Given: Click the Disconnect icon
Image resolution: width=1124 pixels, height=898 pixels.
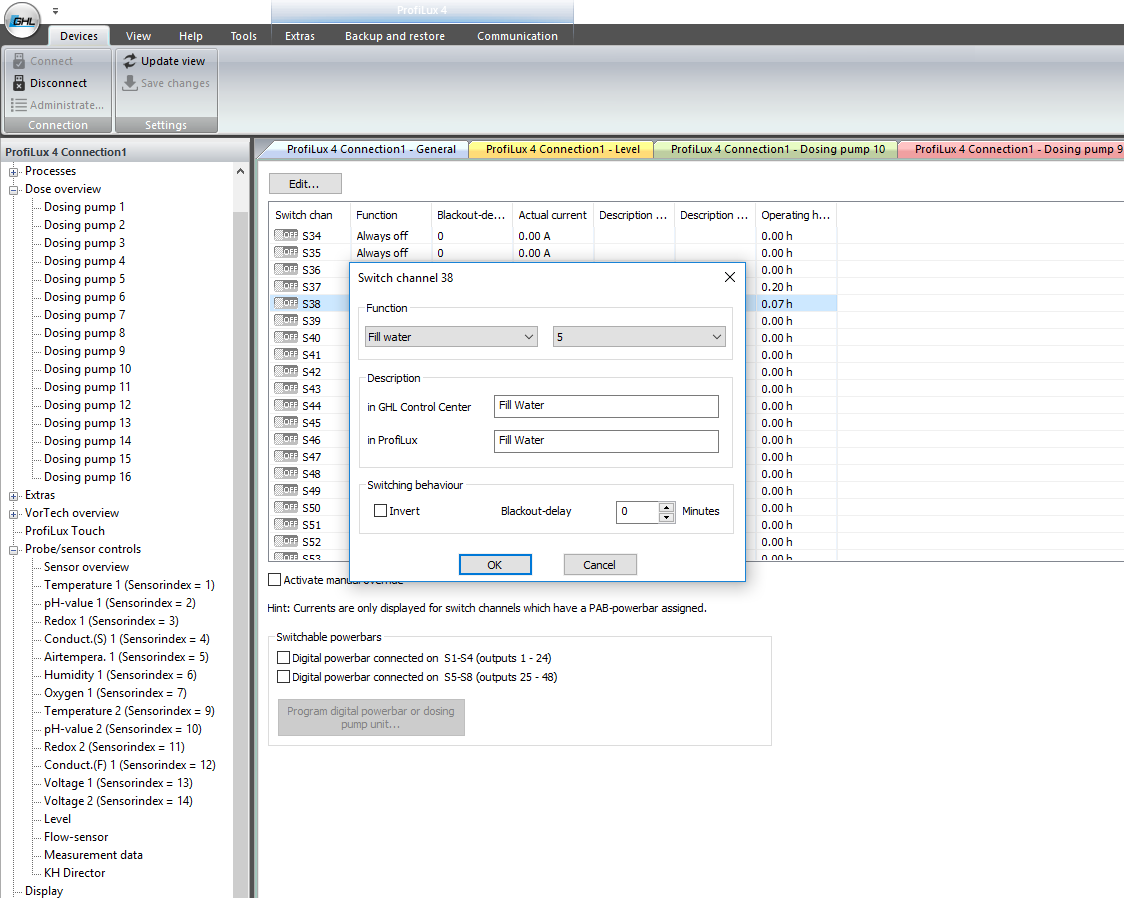Looking at the screenshot, I should pyautogui.click(x=19, y=83).
